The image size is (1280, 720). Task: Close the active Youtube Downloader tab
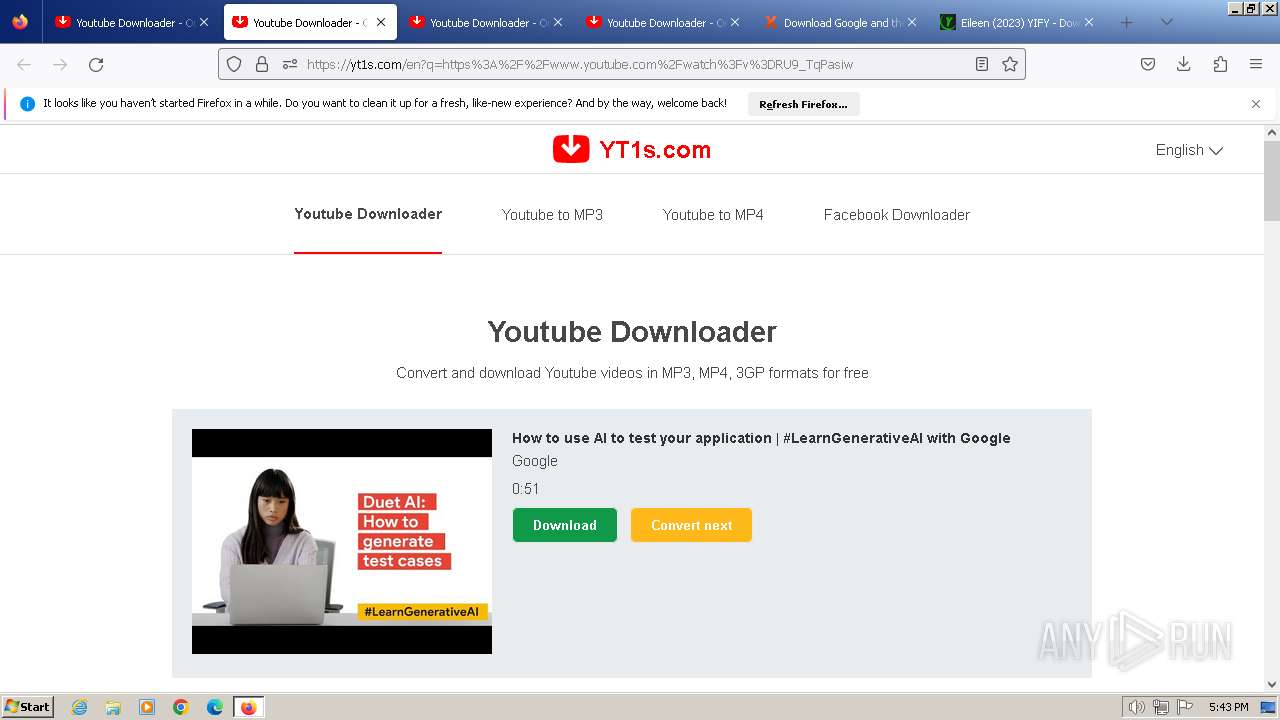pos(381,22)
